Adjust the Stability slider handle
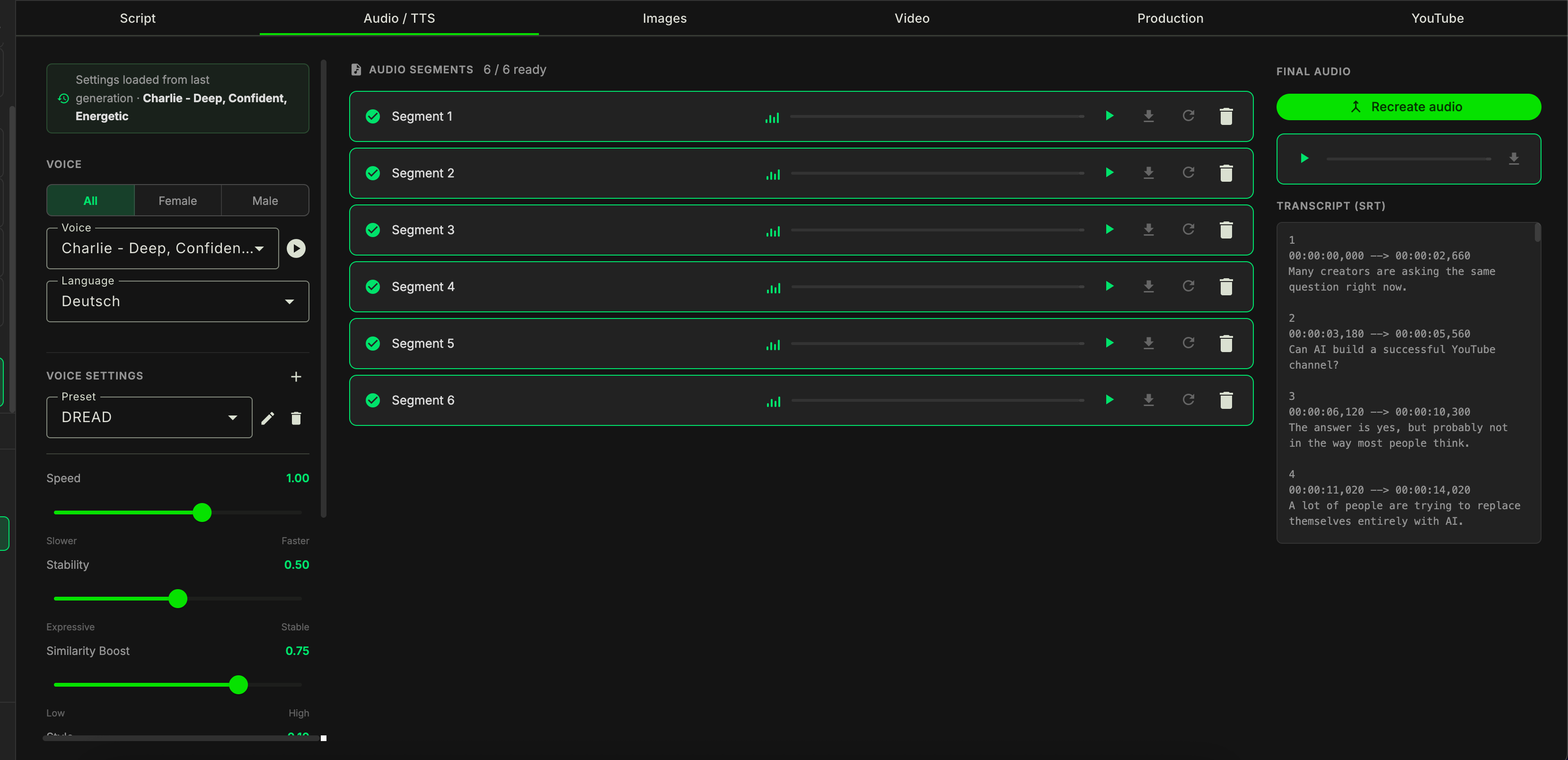The height and width of the screenshot is (760, 1568). (178, 599)
